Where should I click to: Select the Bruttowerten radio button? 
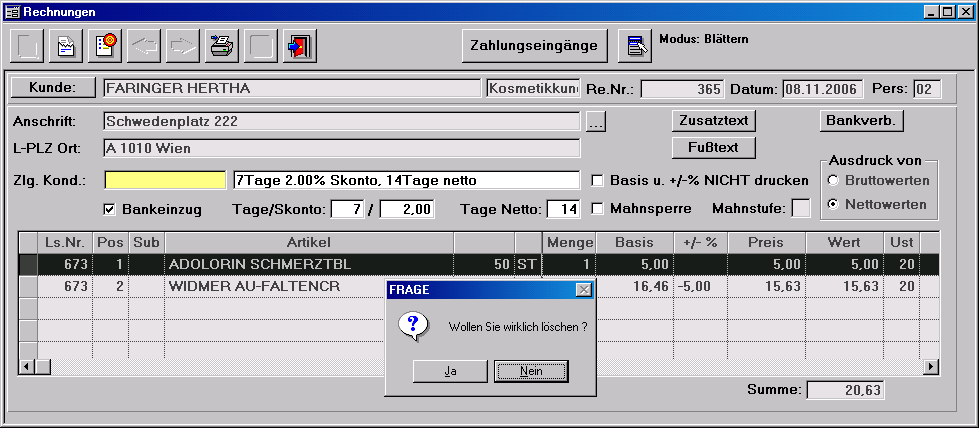(832, 181)
